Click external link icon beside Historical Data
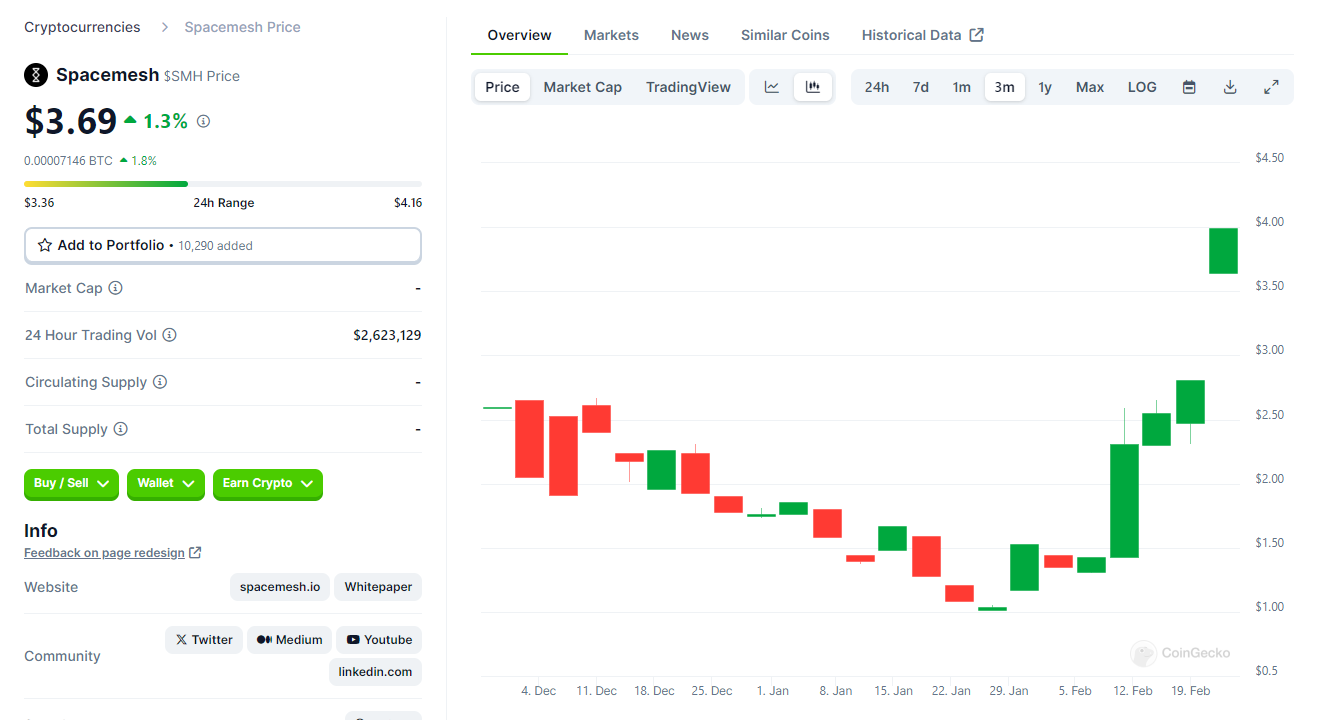 tap(977, 35)
